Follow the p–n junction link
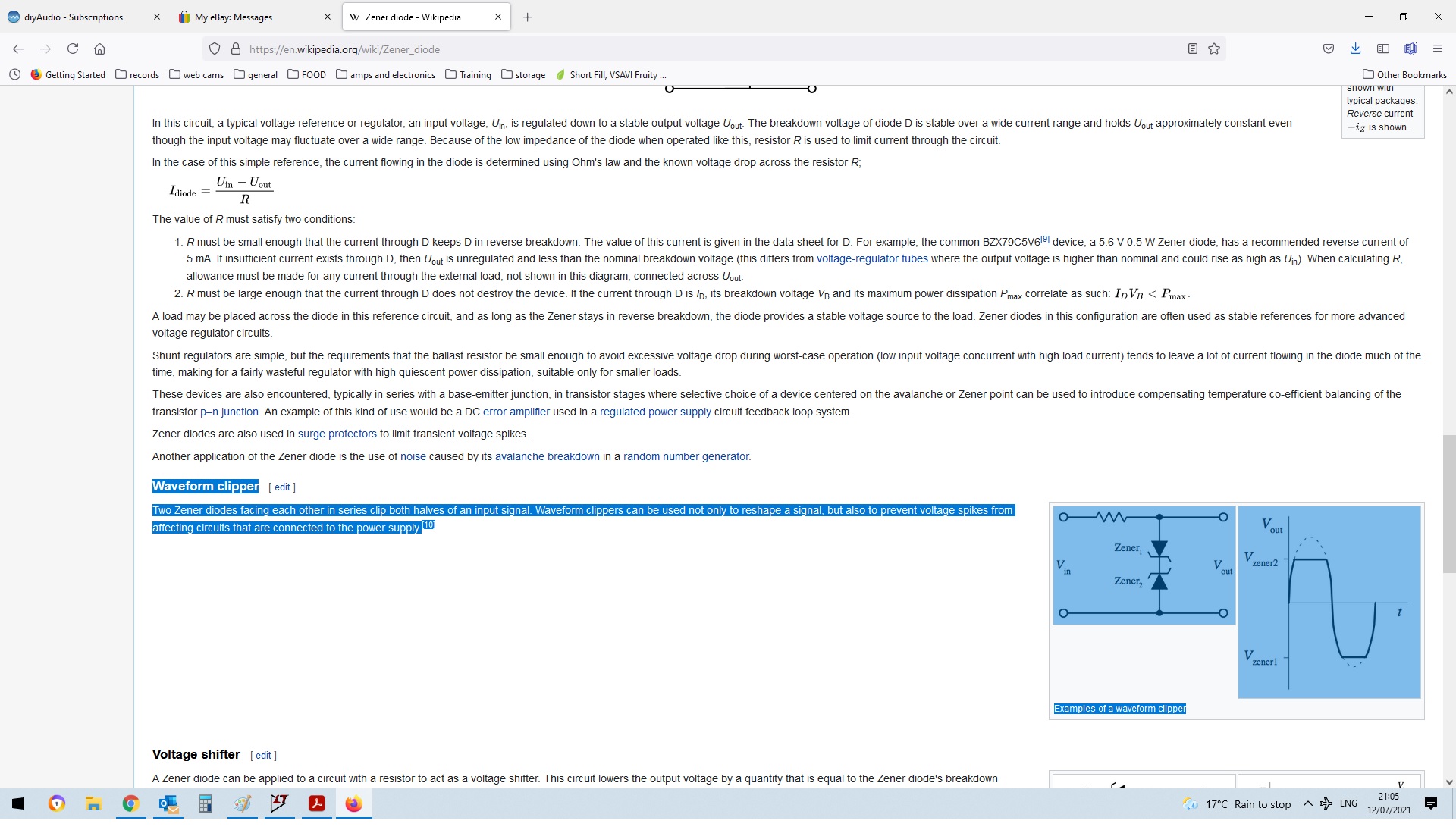 [x=229, y=412]
